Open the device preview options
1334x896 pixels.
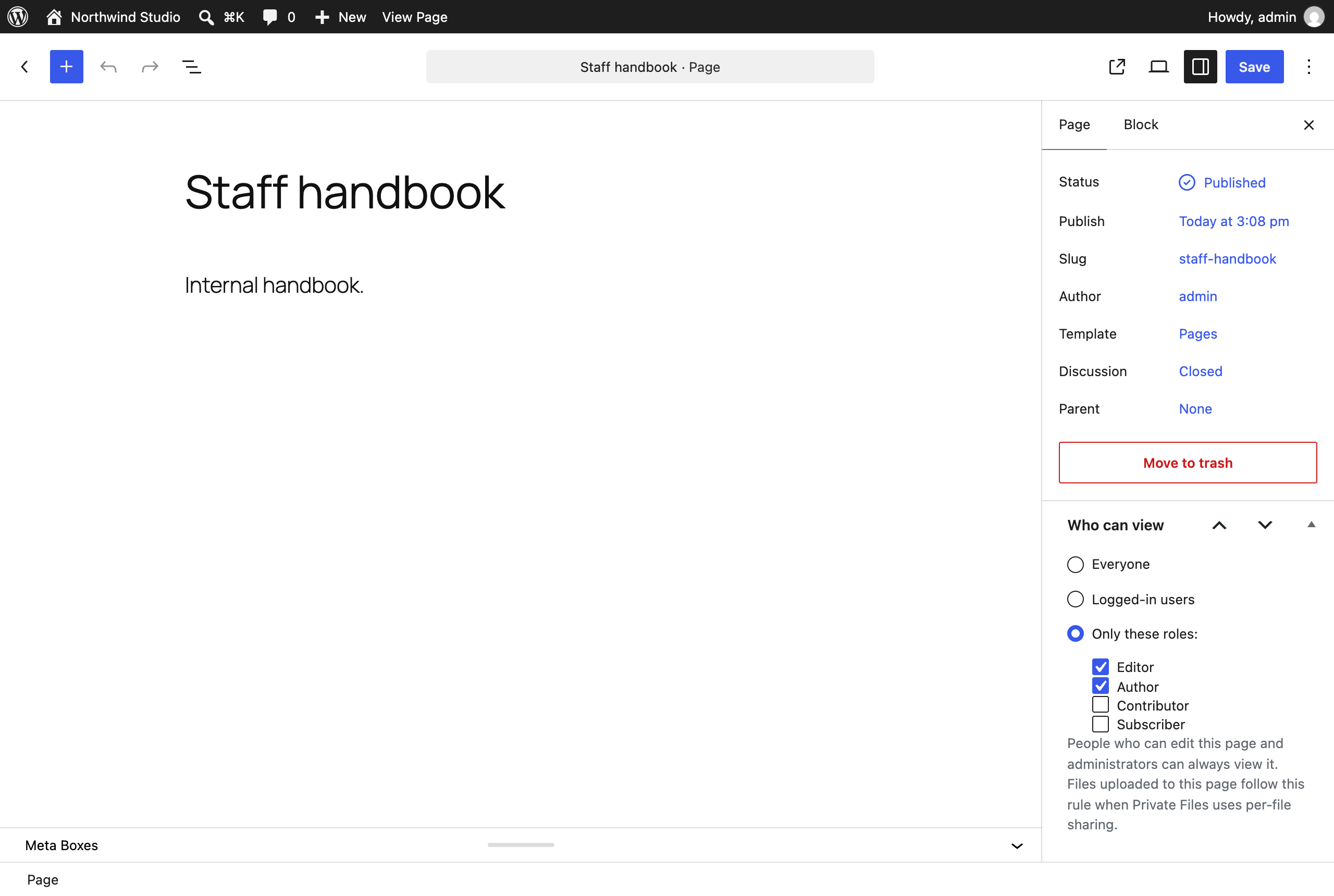pos(1158,67)
